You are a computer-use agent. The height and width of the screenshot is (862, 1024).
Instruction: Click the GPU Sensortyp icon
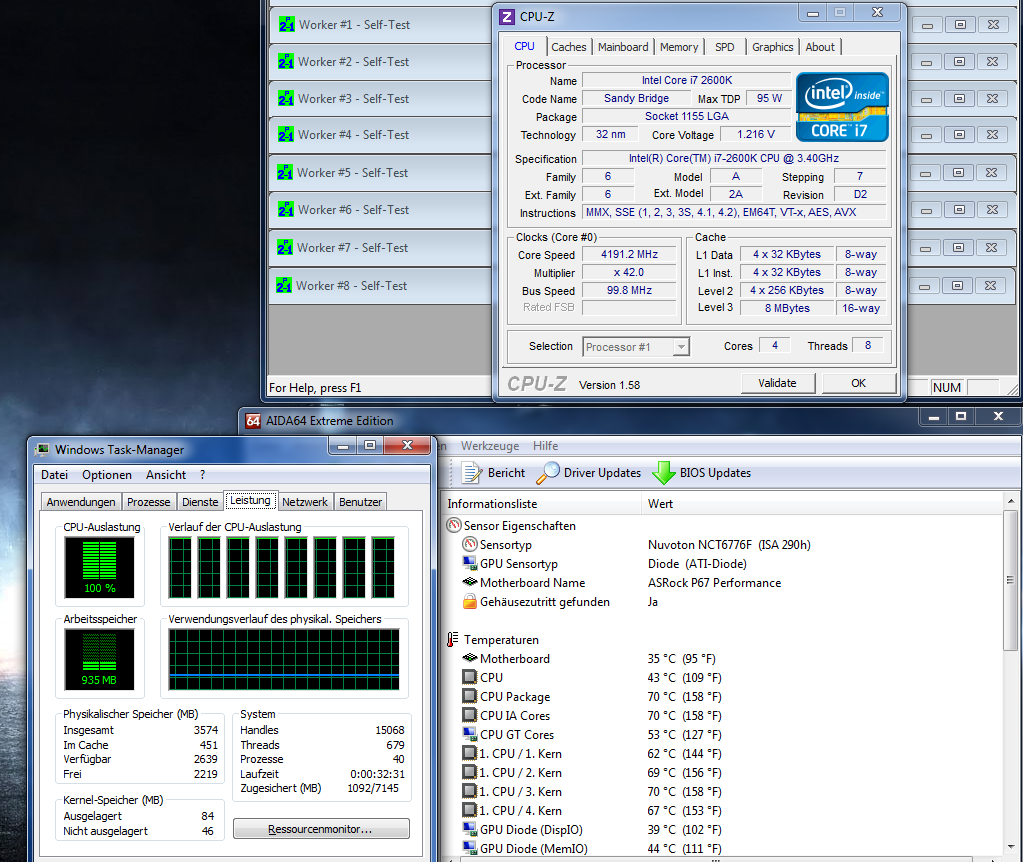(x=470, y=563)
